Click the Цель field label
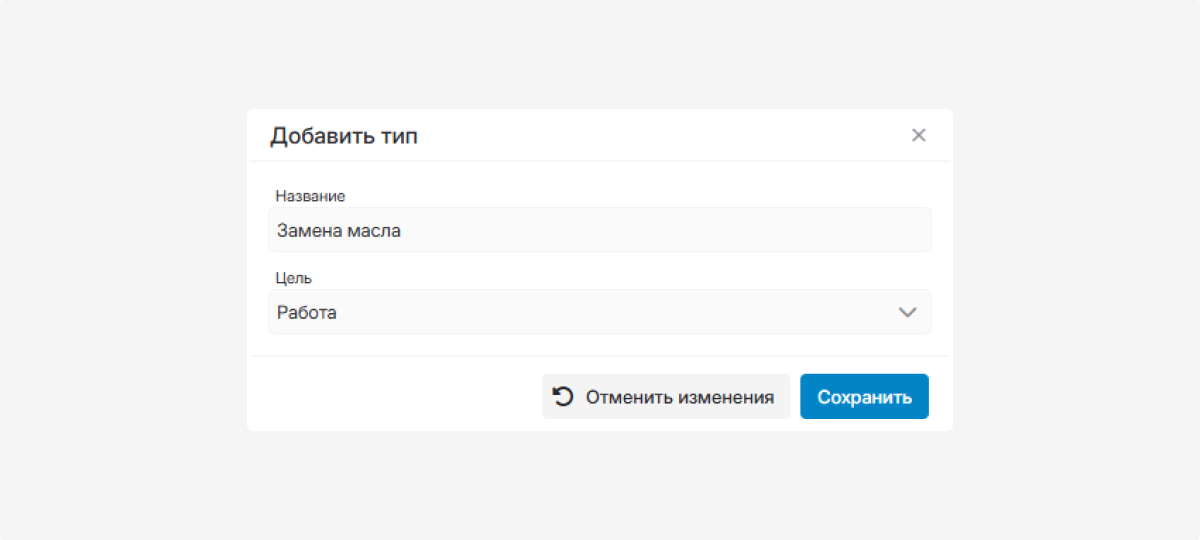The width and height of the screenshot is (1200, 540). [294, 278]
